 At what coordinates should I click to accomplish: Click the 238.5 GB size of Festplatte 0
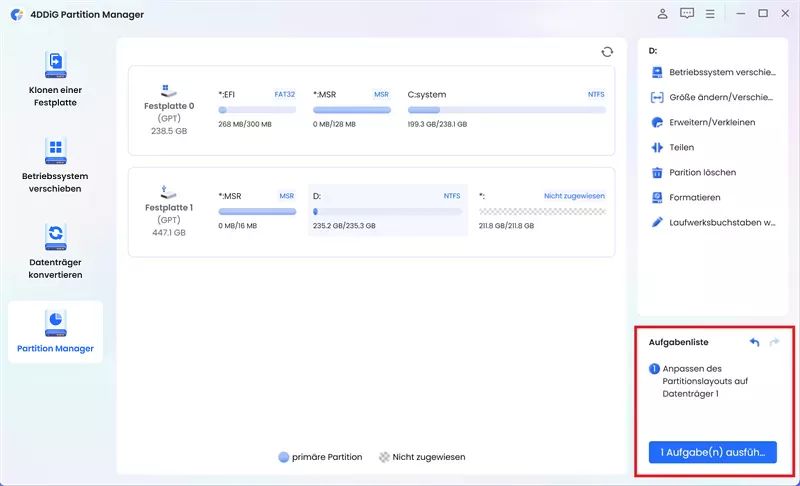(169, 131)
